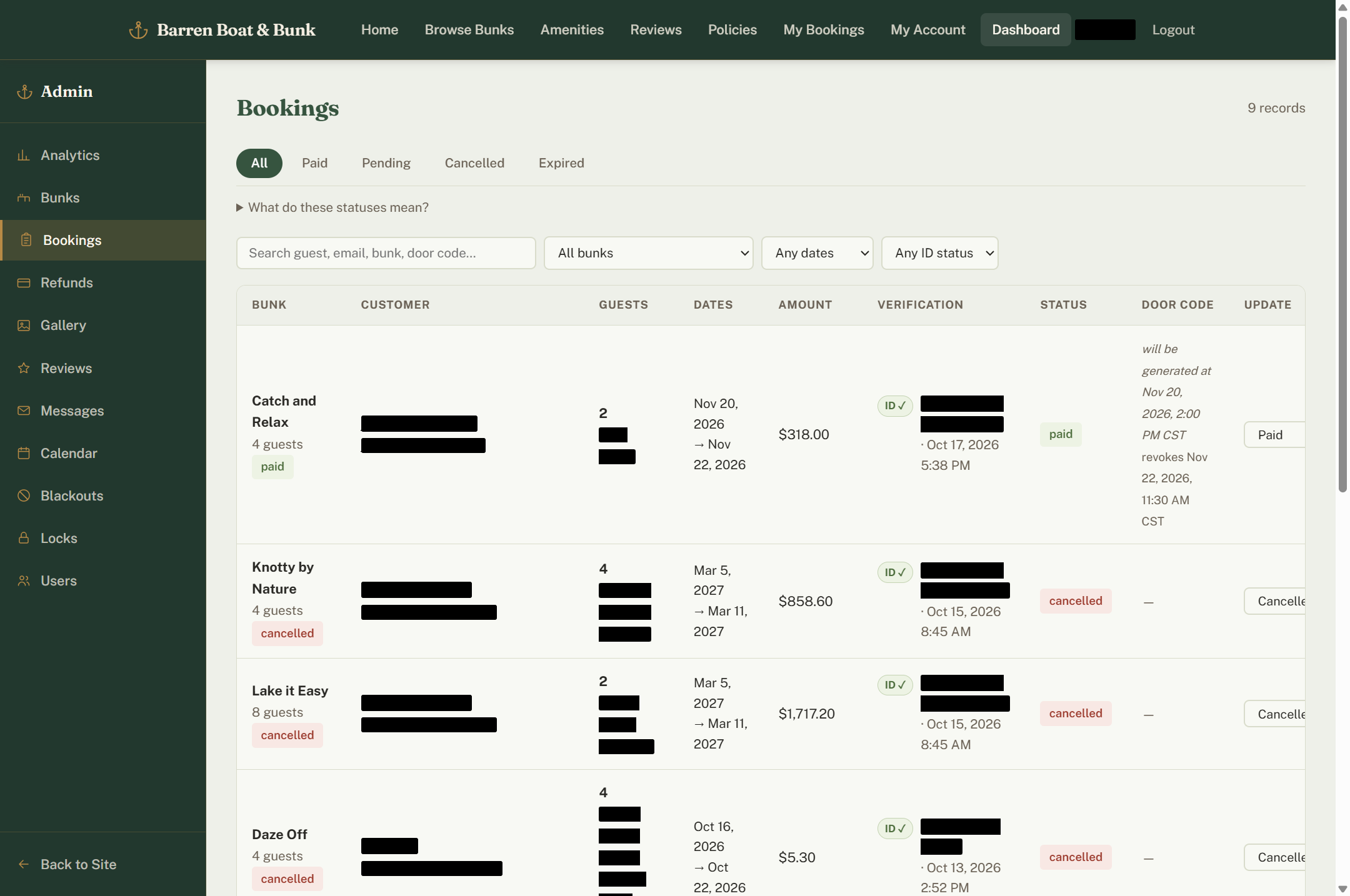Click the scrollbar down arrow
Viewport: 1350px width, 896px height.
pos(1342,889)
